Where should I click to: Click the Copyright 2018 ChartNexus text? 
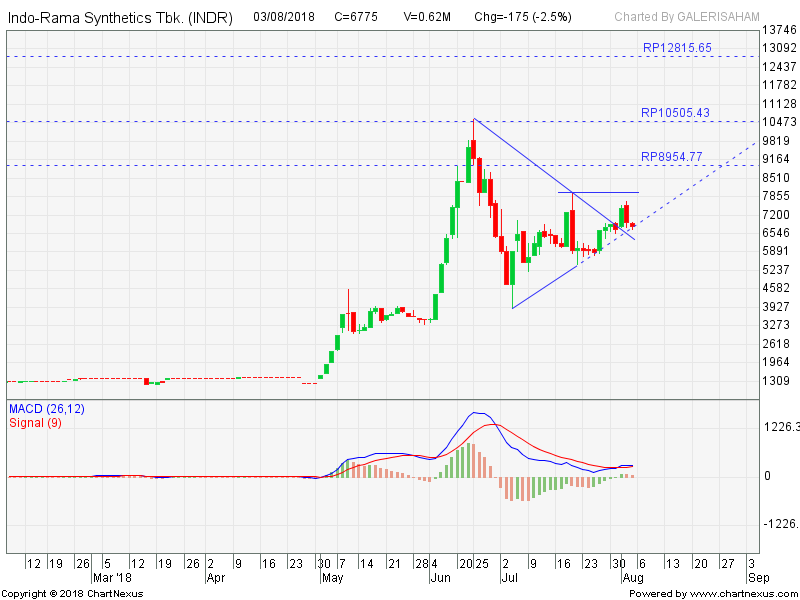click(x=72, y=594)
